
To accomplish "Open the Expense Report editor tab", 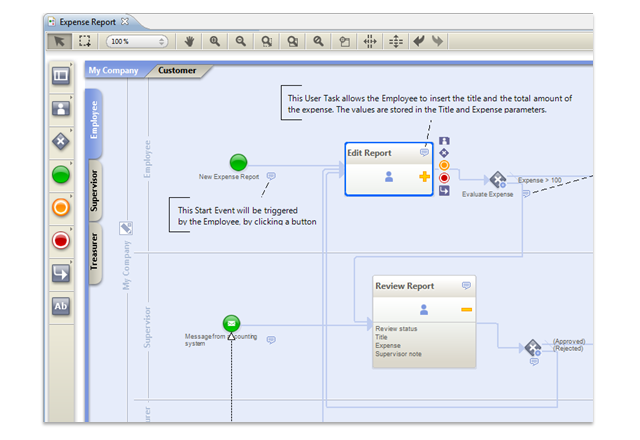I will click(x=88, y=22).
